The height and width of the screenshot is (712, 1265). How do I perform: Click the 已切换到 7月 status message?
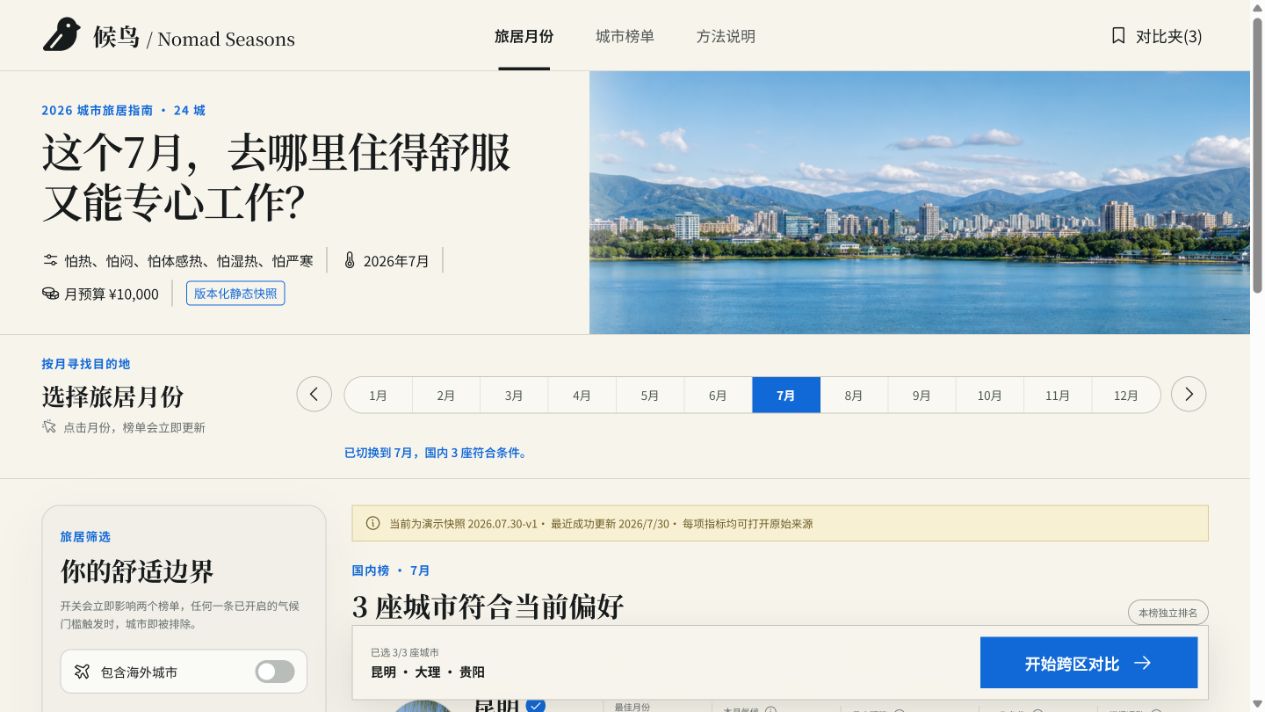(436, 453)
